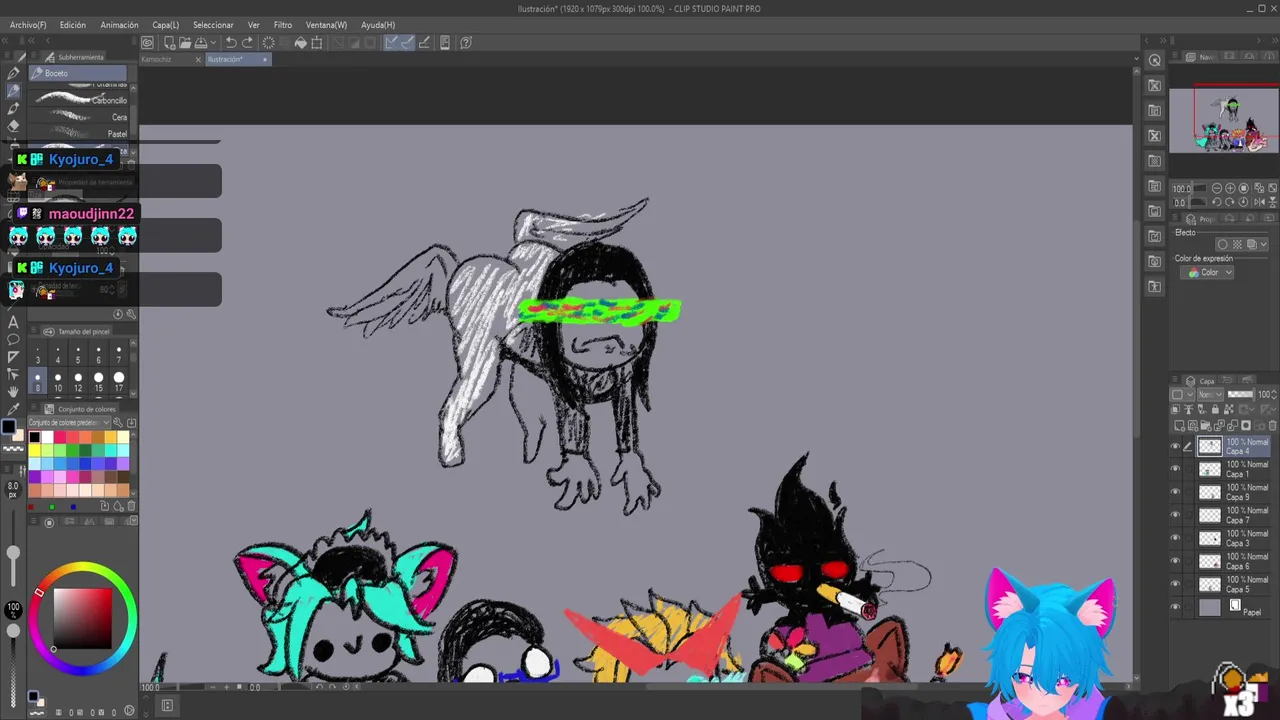The image size is (1280, 720).
Task: Close the Kamochiz canvas tab
Action: click(x=198, y=59)
